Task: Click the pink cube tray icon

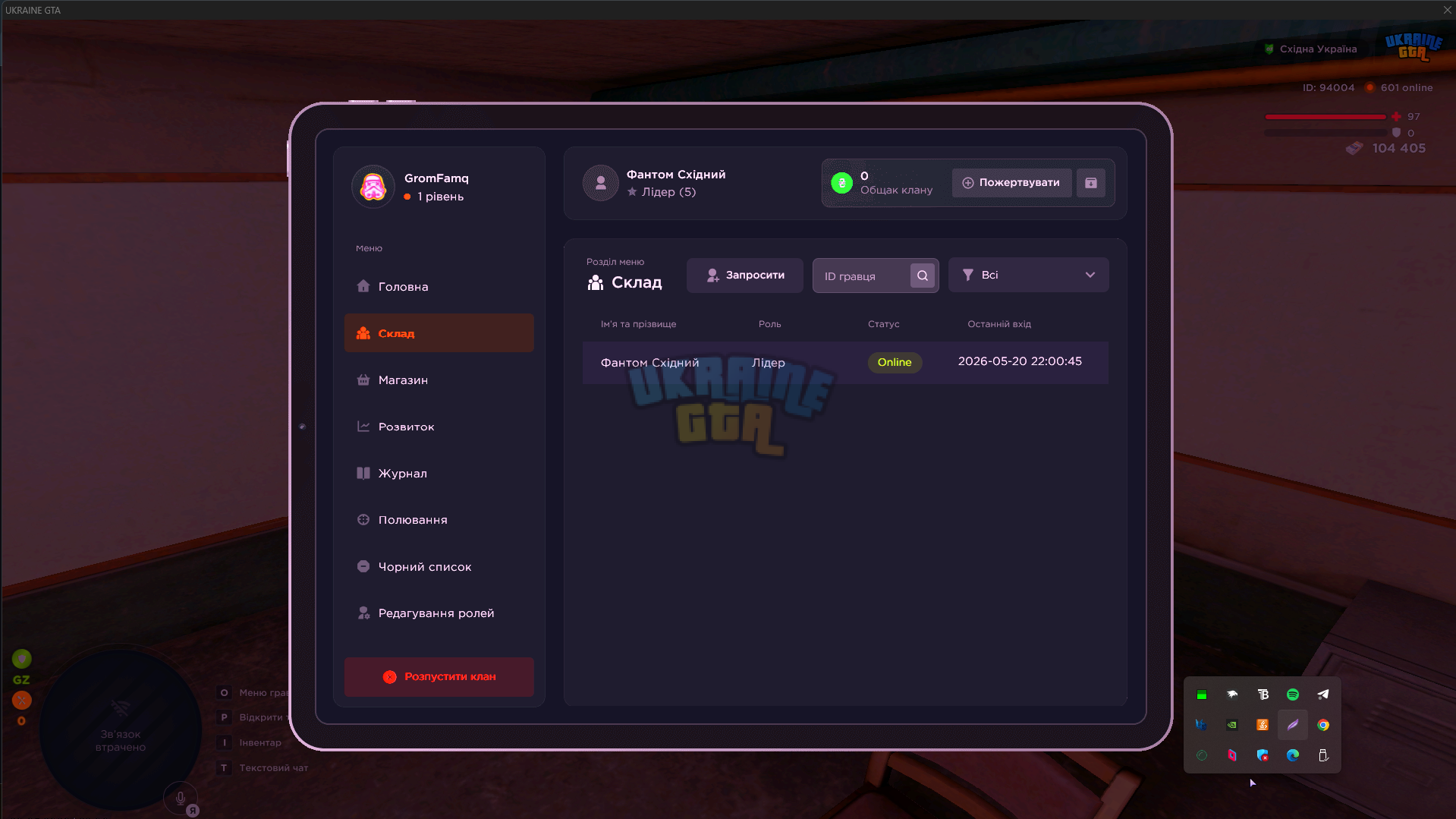Action: [1232, 755]
